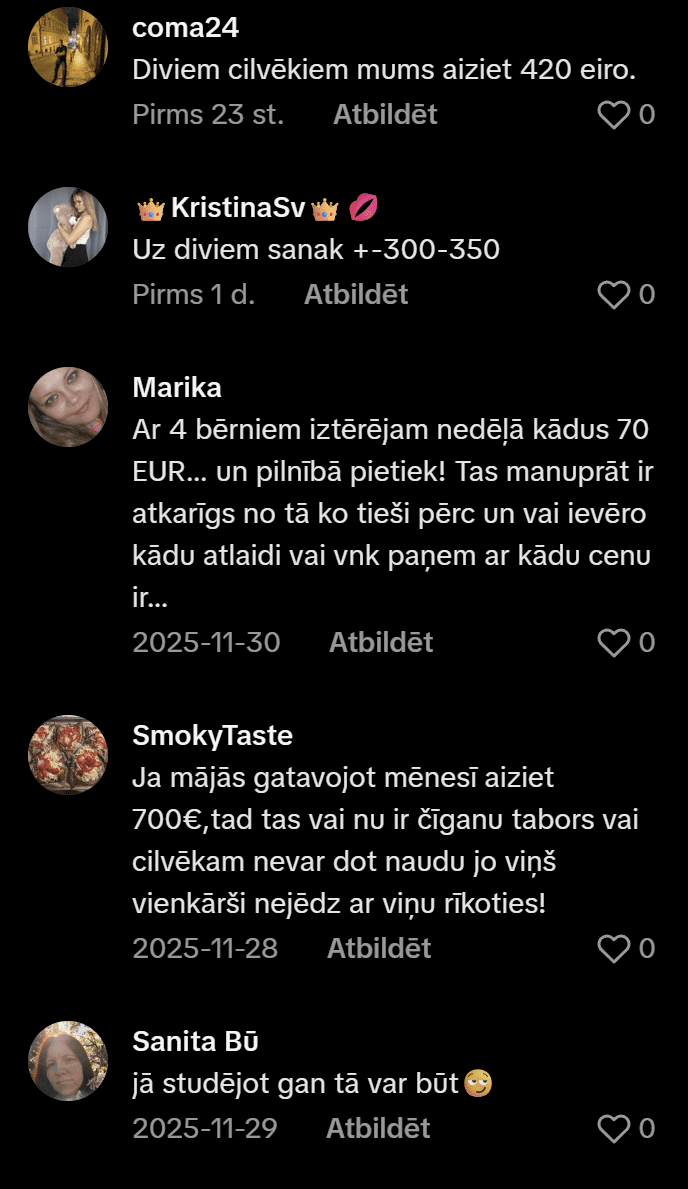
Task: Reply to Sanita Bū's comment
Action: pyautogui.click(x=378, y=1129)
